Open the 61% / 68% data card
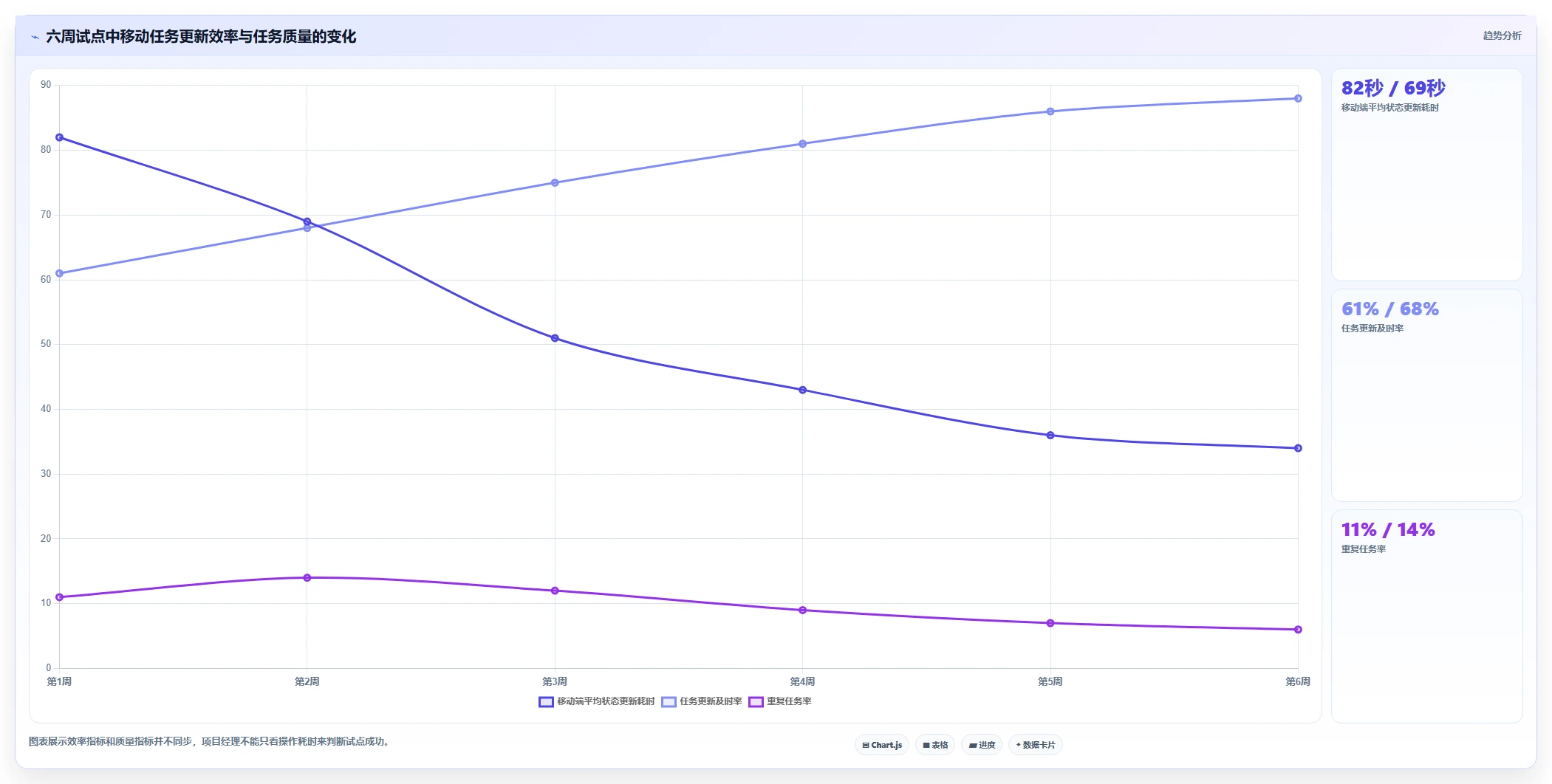Image resolution: width=1552 pixels, height=784 pixels. 1426,395
